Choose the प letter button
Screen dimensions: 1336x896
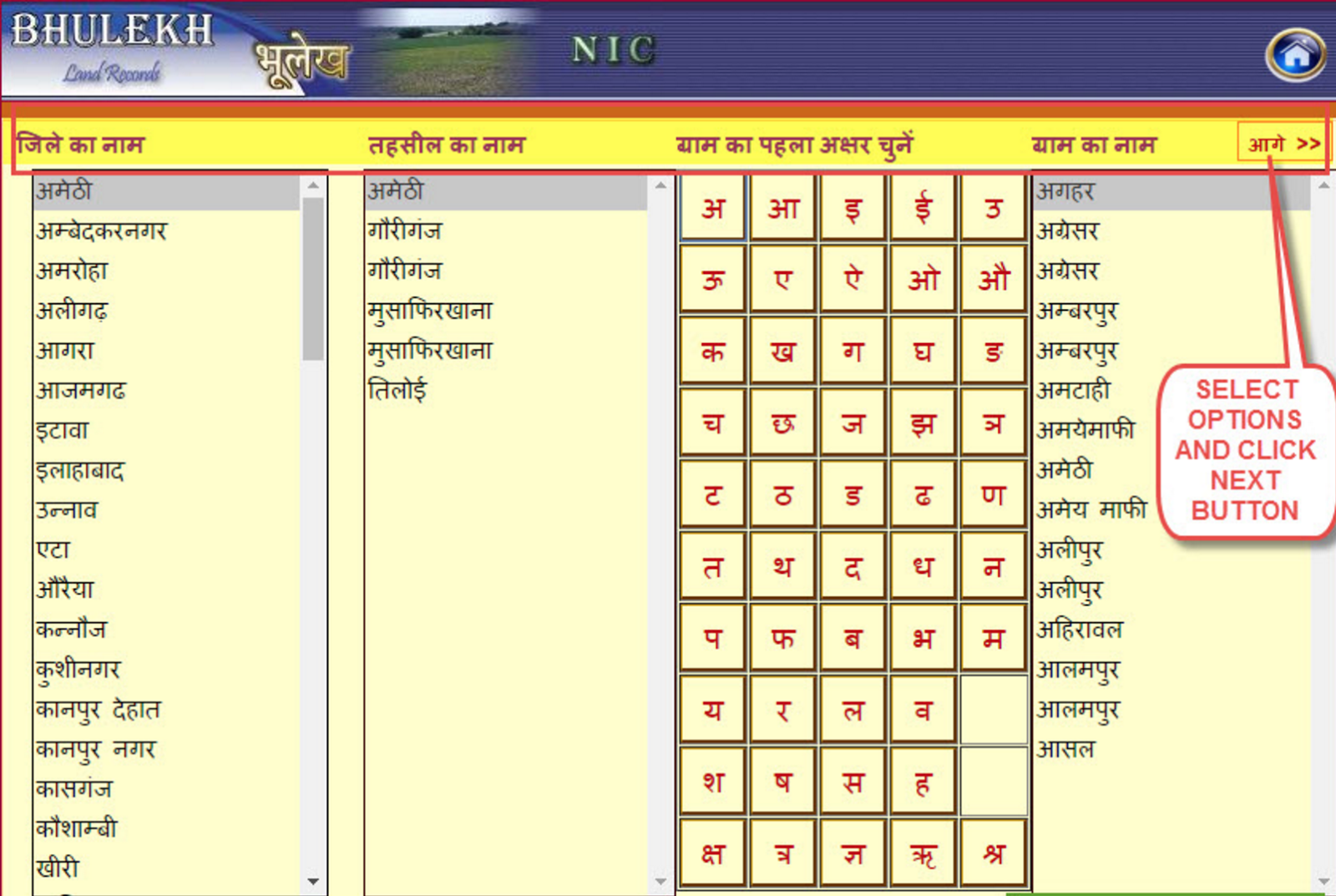pos(712,638)
